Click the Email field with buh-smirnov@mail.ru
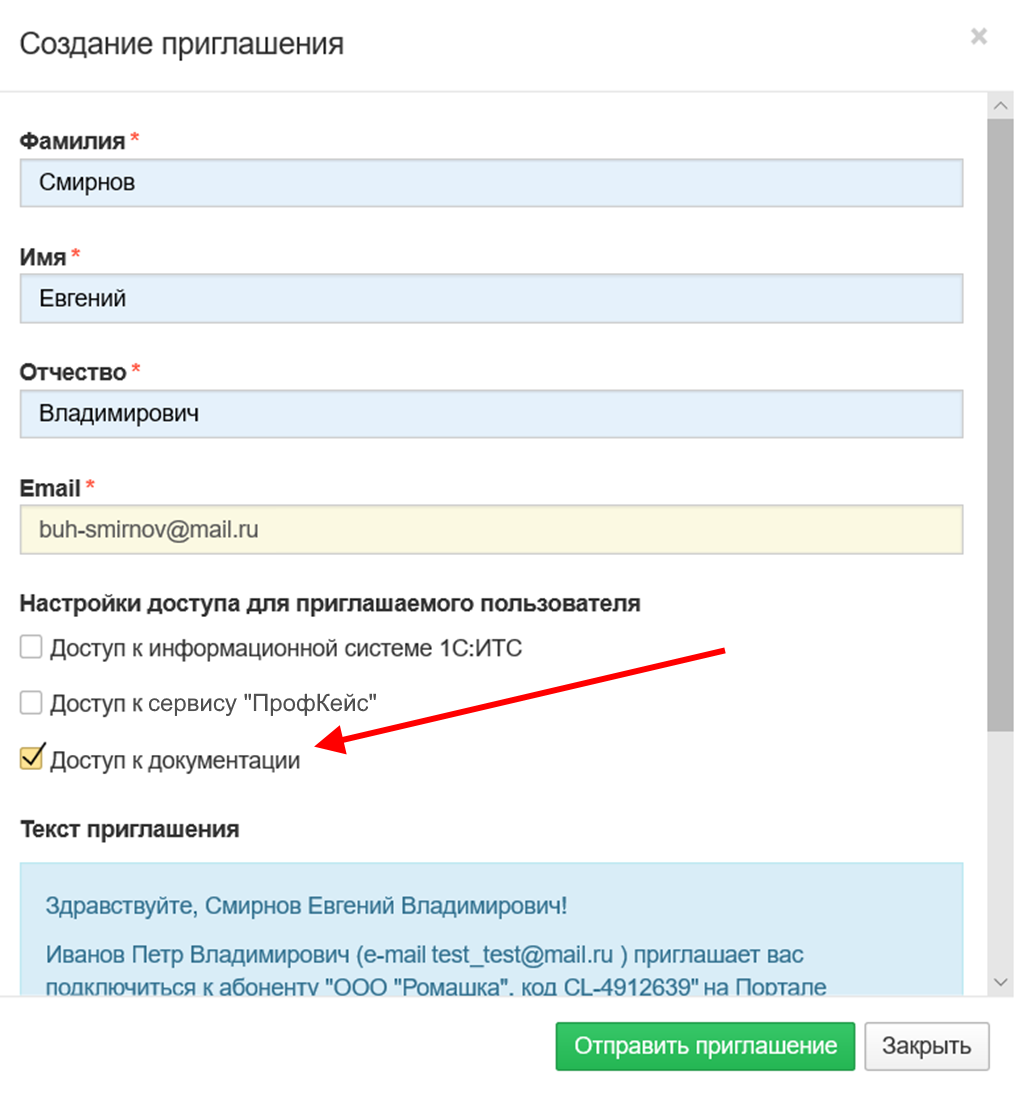Viewport: 1015px width, 1096px height. [490, 529]
